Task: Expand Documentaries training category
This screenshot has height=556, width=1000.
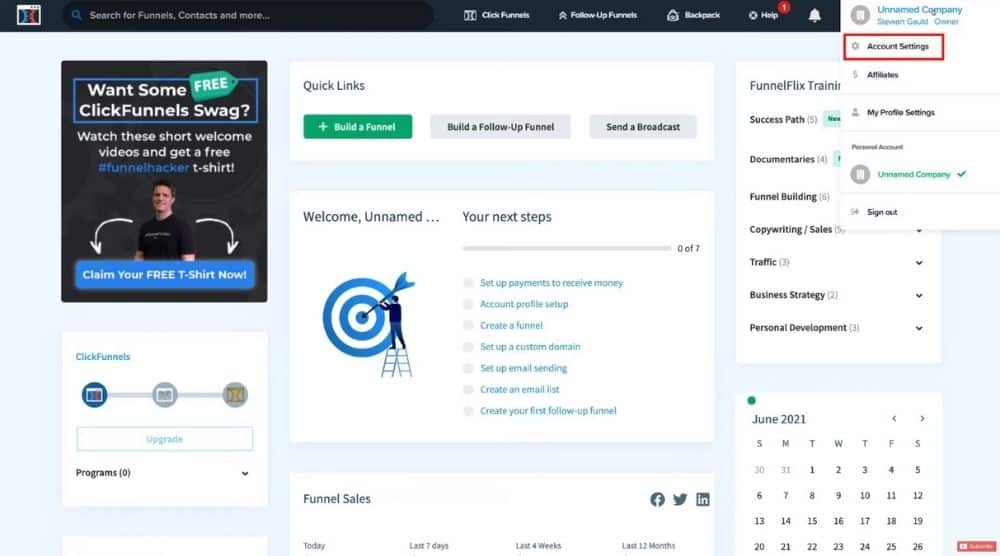Action: click(788, 159)
